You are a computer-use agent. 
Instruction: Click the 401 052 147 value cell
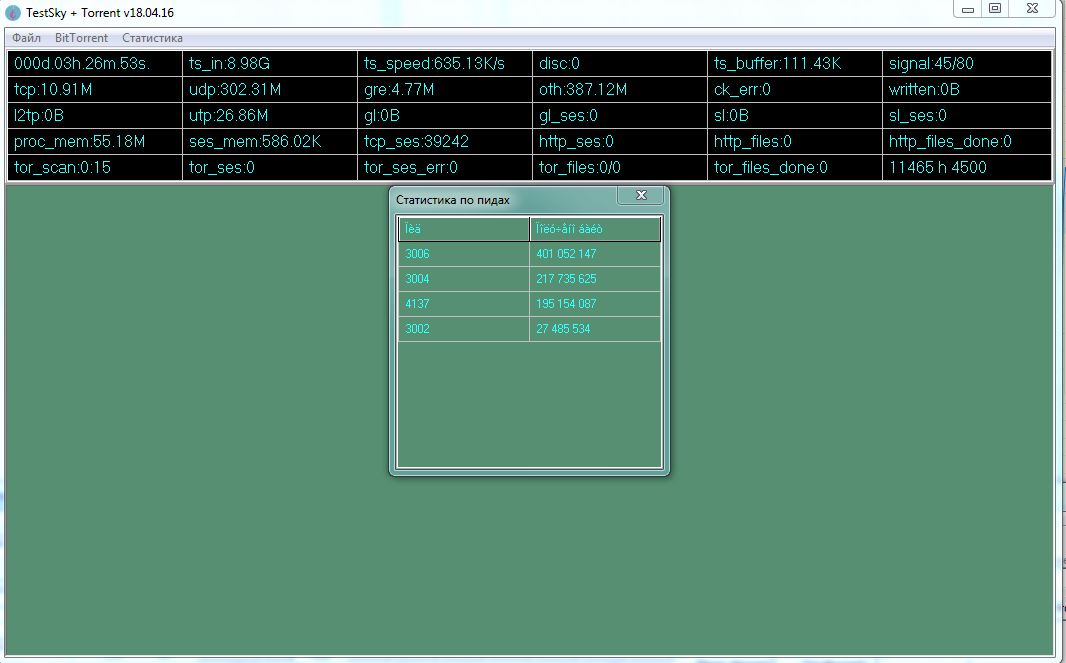[x=595, y=254]
